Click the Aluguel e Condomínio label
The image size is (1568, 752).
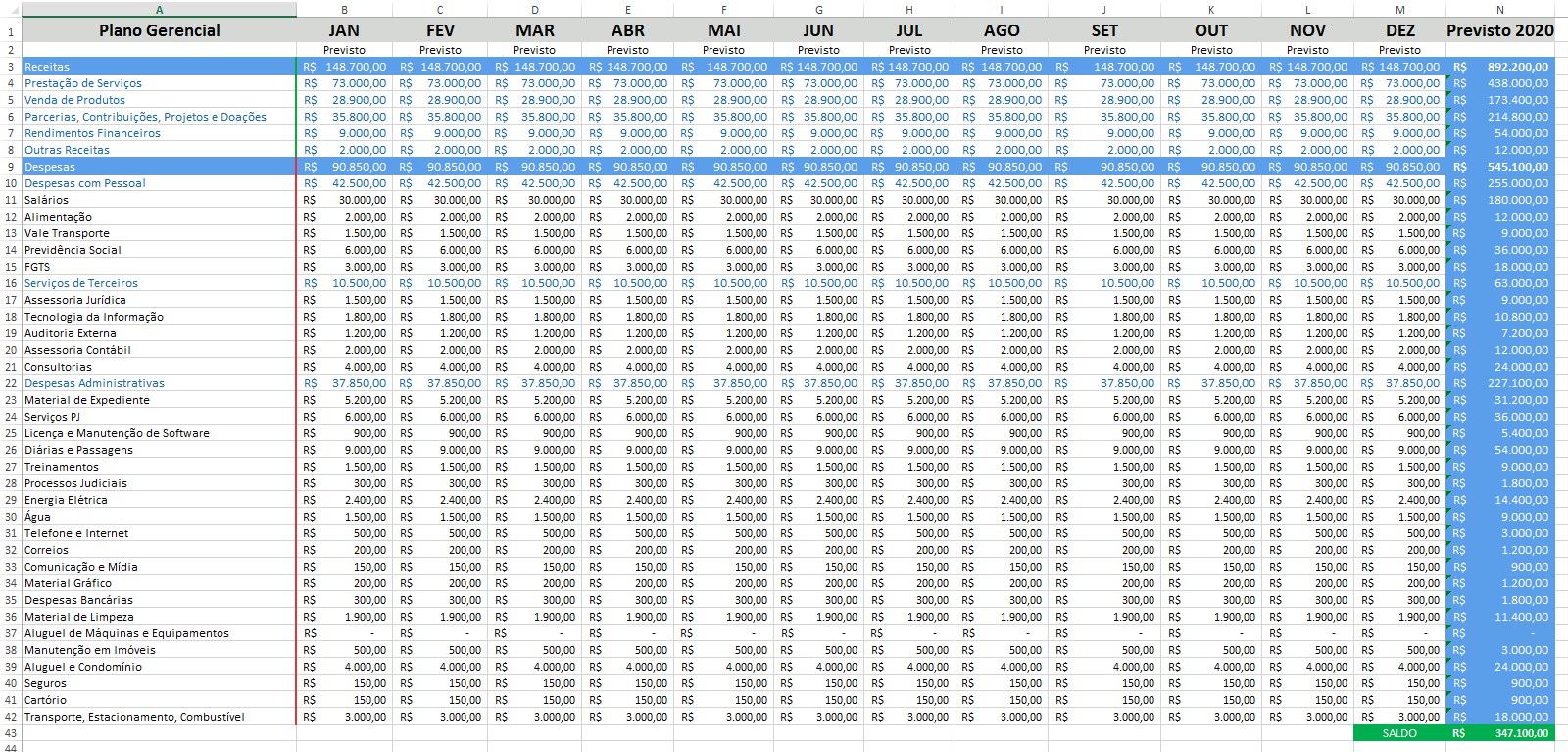tap(83, 667)
